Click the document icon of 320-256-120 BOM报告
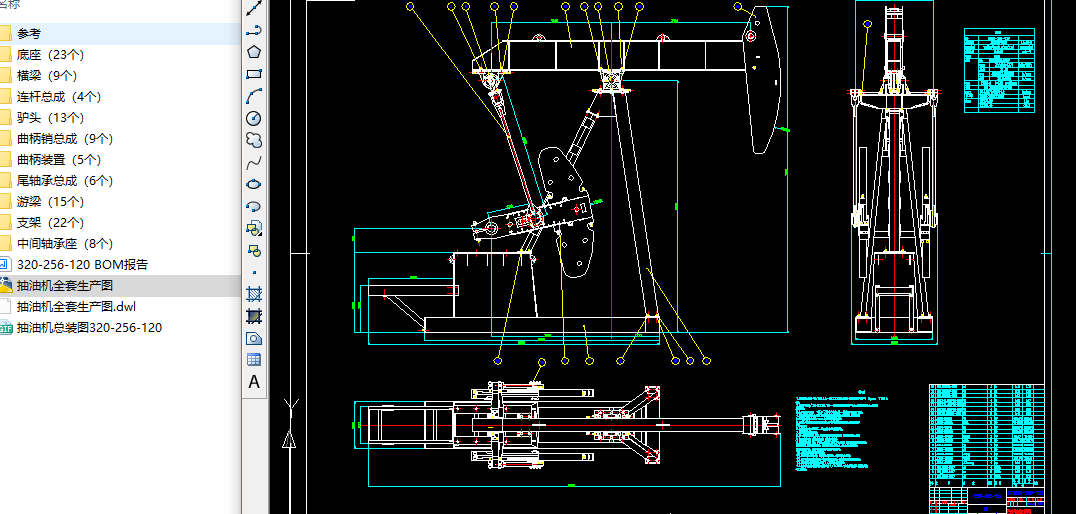 pos(5,264)
